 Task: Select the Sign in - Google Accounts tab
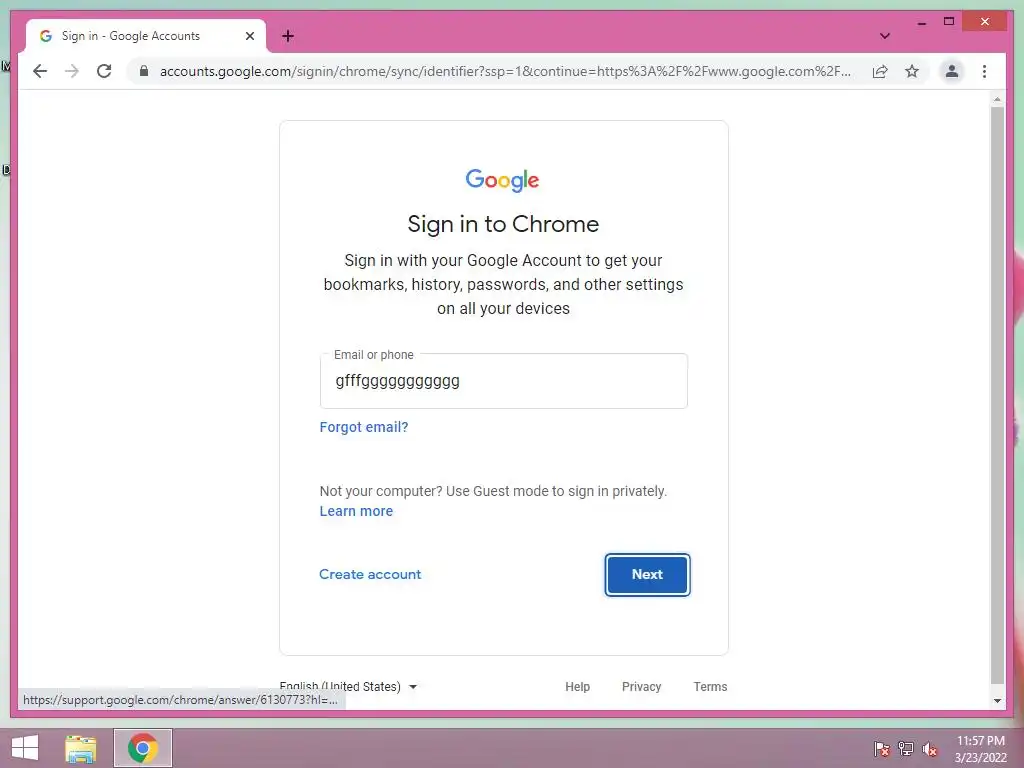pos(146,36)
